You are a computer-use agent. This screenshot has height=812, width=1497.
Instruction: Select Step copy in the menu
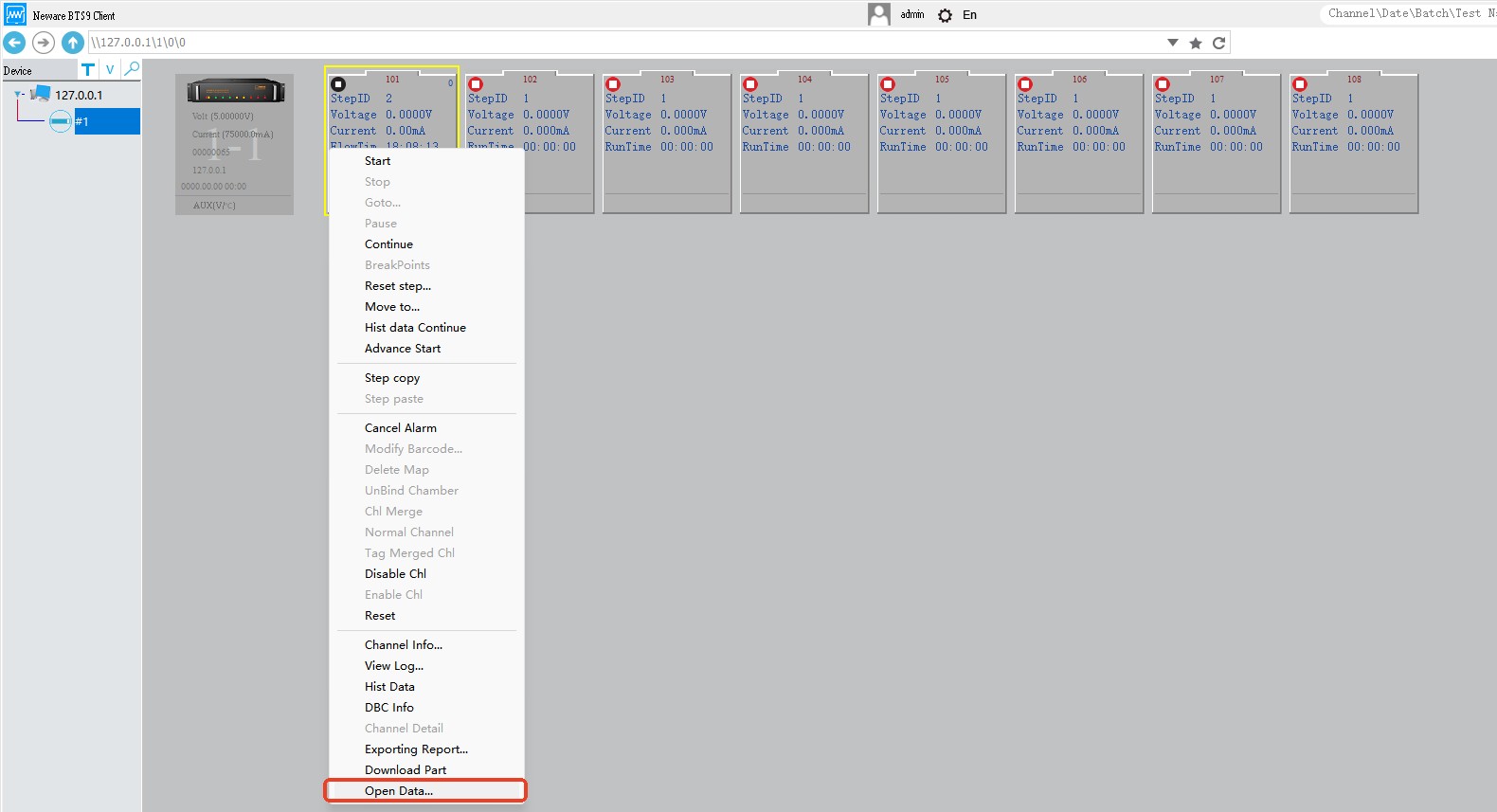(x=426, y=378)
